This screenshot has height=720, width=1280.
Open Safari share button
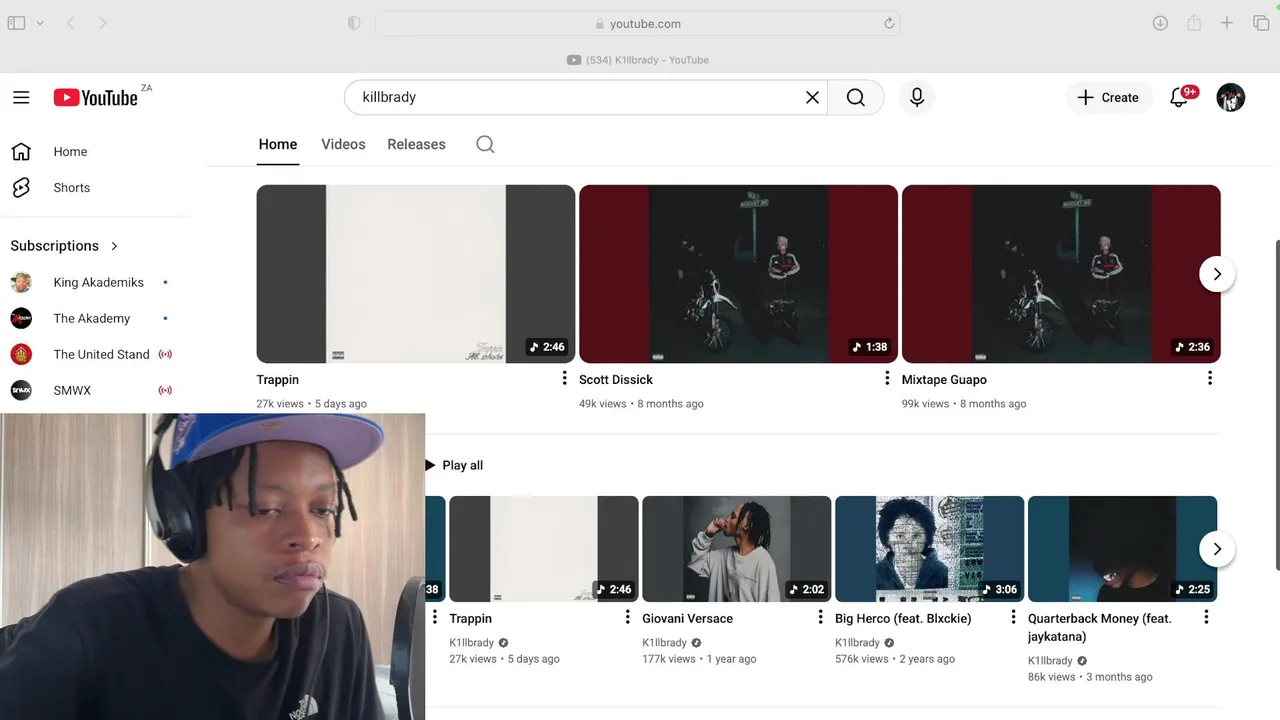pyautogui.click(x=1194, y=23)
